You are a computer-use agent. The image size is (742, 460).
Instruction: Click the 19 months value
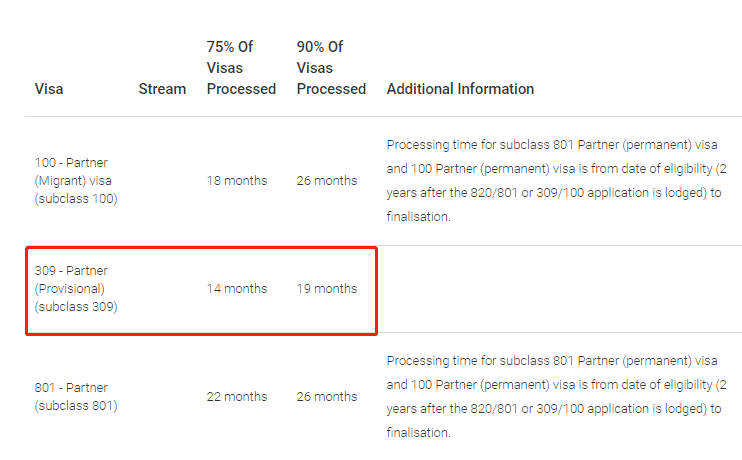click(x=327, y=289)
